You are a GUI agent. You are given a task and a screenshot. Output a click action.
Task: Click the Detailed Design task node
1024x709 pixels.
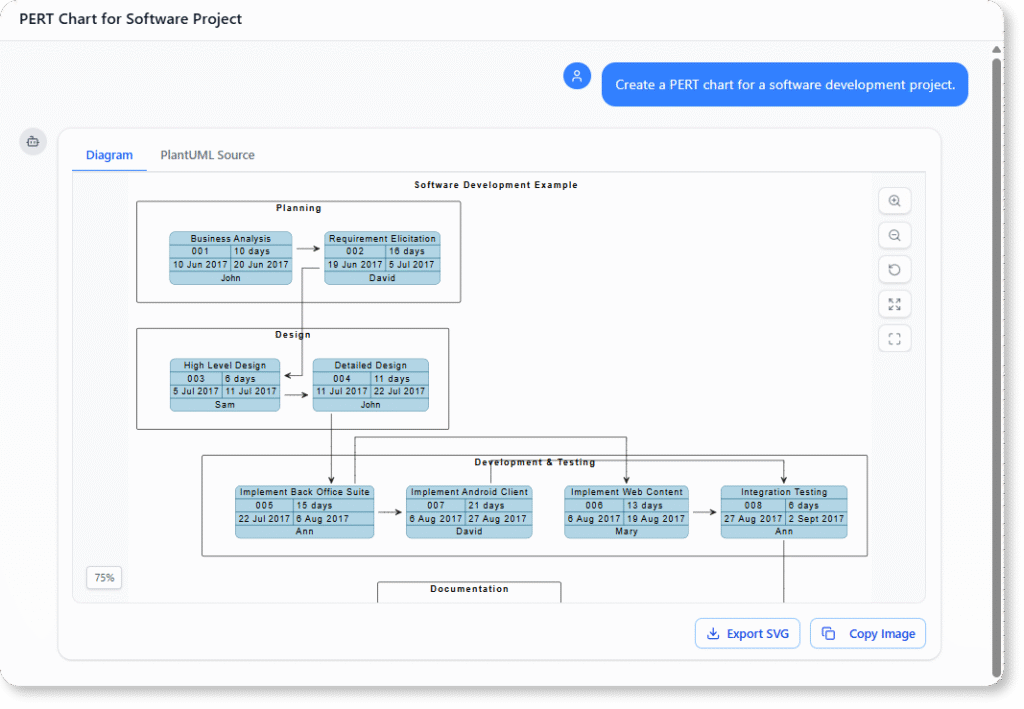(x=370, y=385)
